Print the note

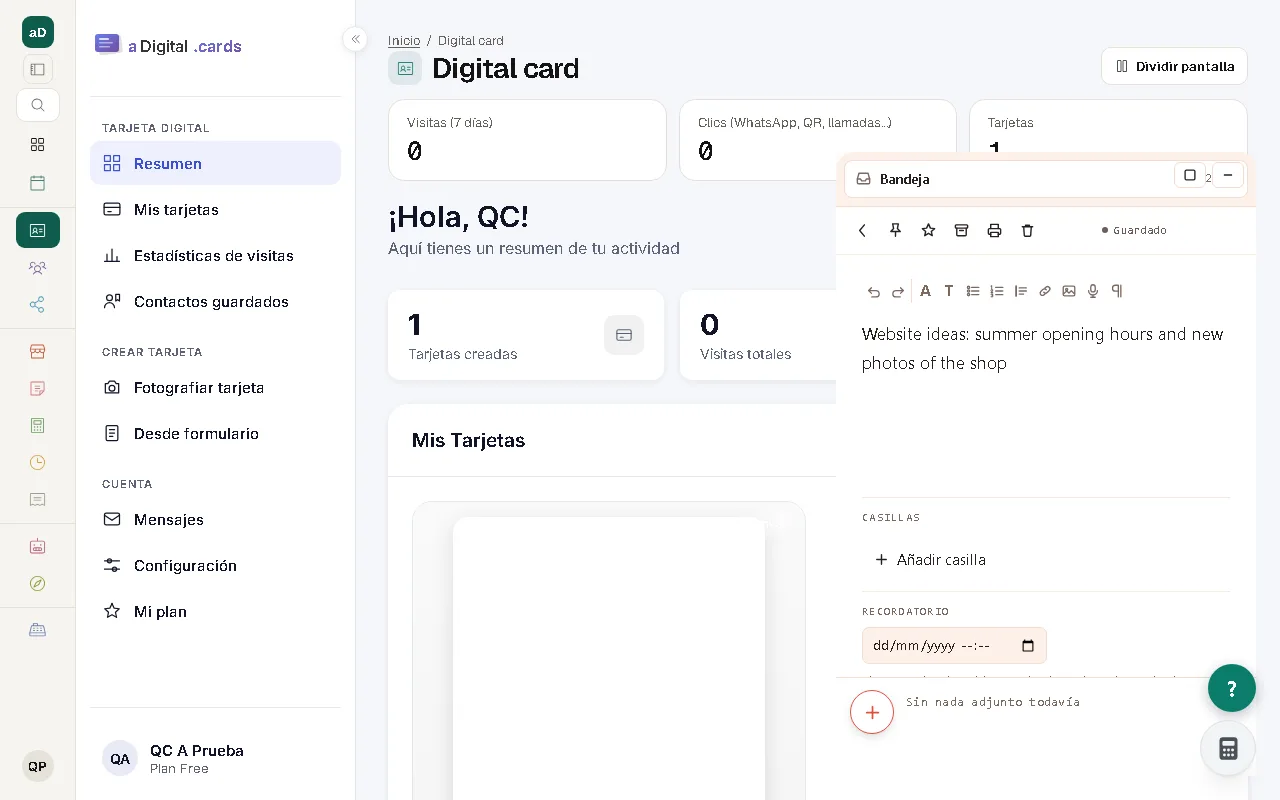pos(994,230)
